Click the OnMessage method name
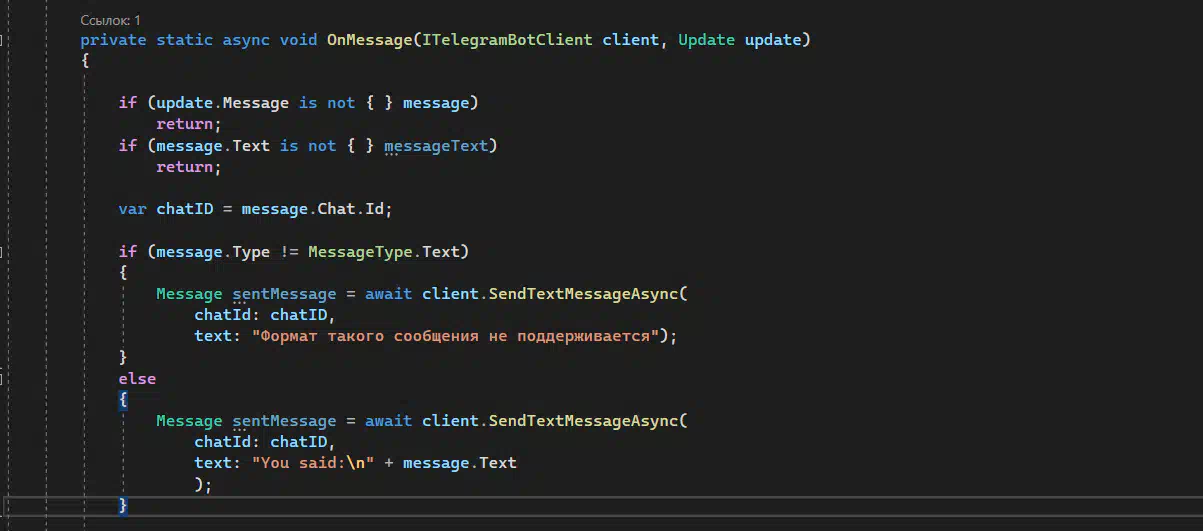The image size is (1203, 531). point(370,40)
